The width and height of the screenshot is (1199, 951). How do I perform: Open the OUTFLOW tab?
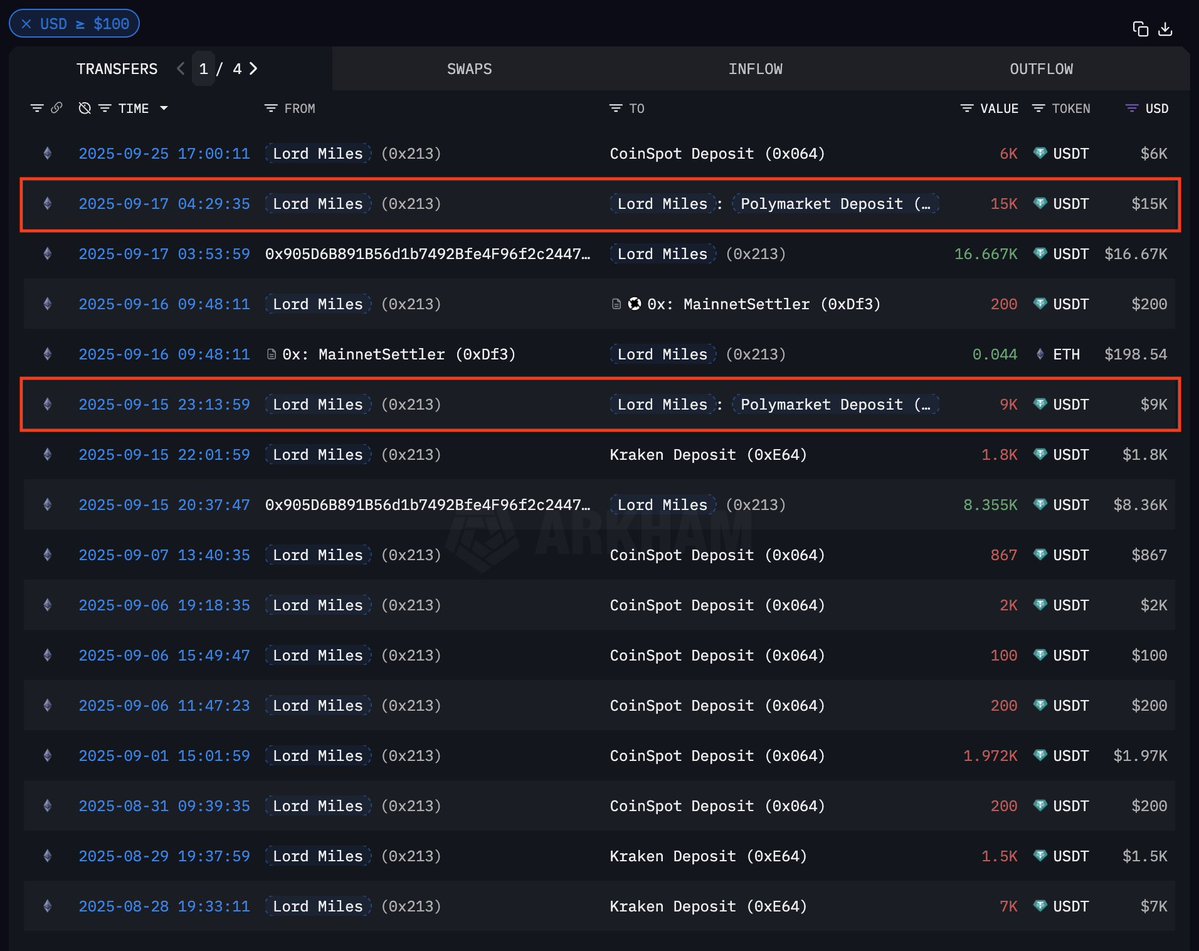click(x=1041, y=69)
